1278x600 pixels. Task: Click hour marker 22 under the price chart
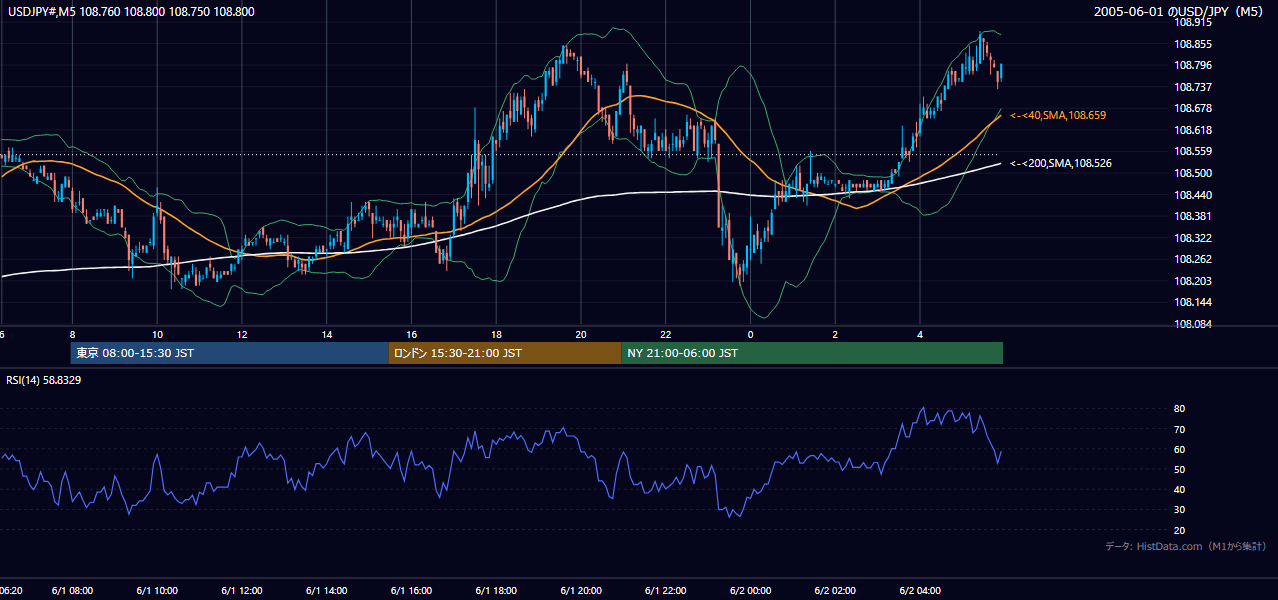(x=666, y=334)
